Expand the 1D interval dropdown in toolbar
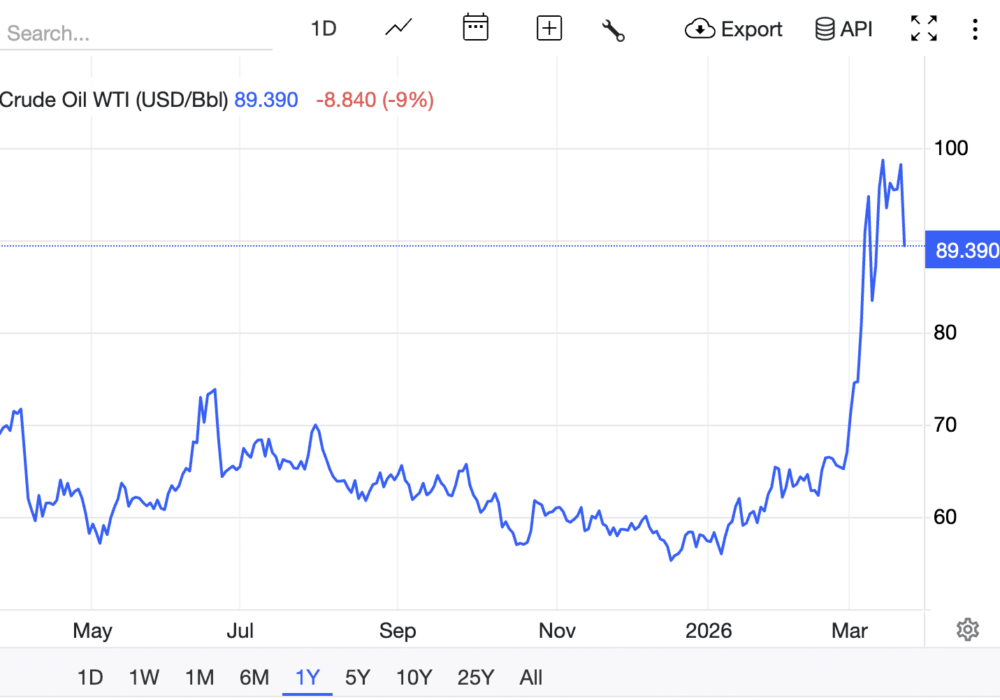The height and width of the screenshot is (700, 1000). (x=323, y=28)
